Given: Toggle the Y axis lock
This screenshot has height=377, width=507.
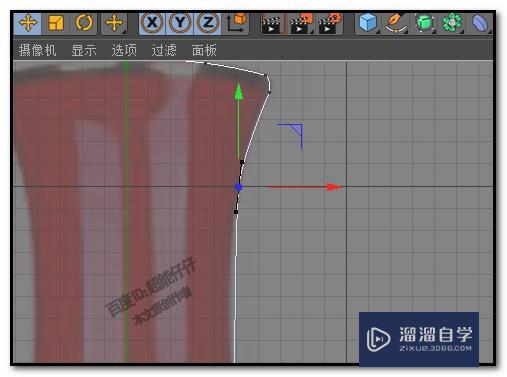Looking at the screenshot, I should pos(180,23).
